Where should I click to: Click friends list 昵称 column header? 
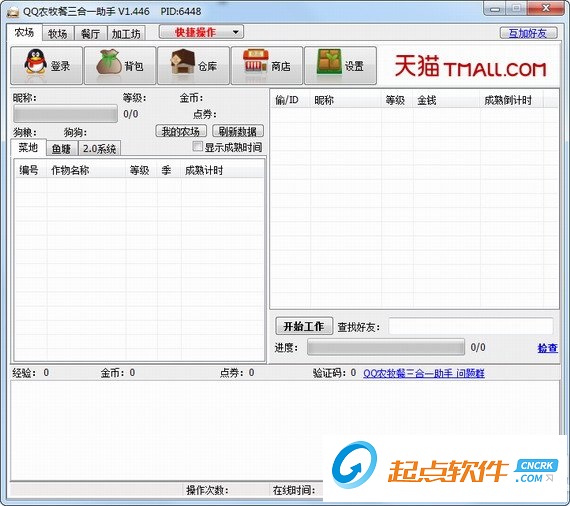(346, 100)
